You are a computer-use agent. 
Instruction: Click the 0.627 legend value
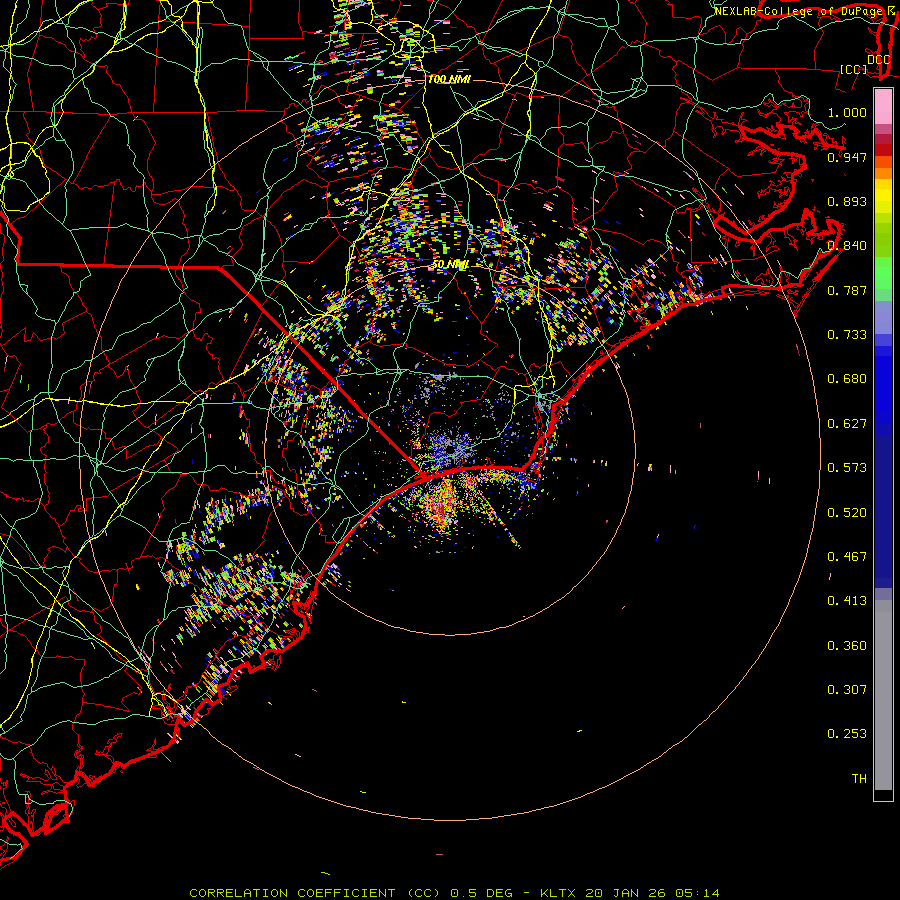pos(847,423)
